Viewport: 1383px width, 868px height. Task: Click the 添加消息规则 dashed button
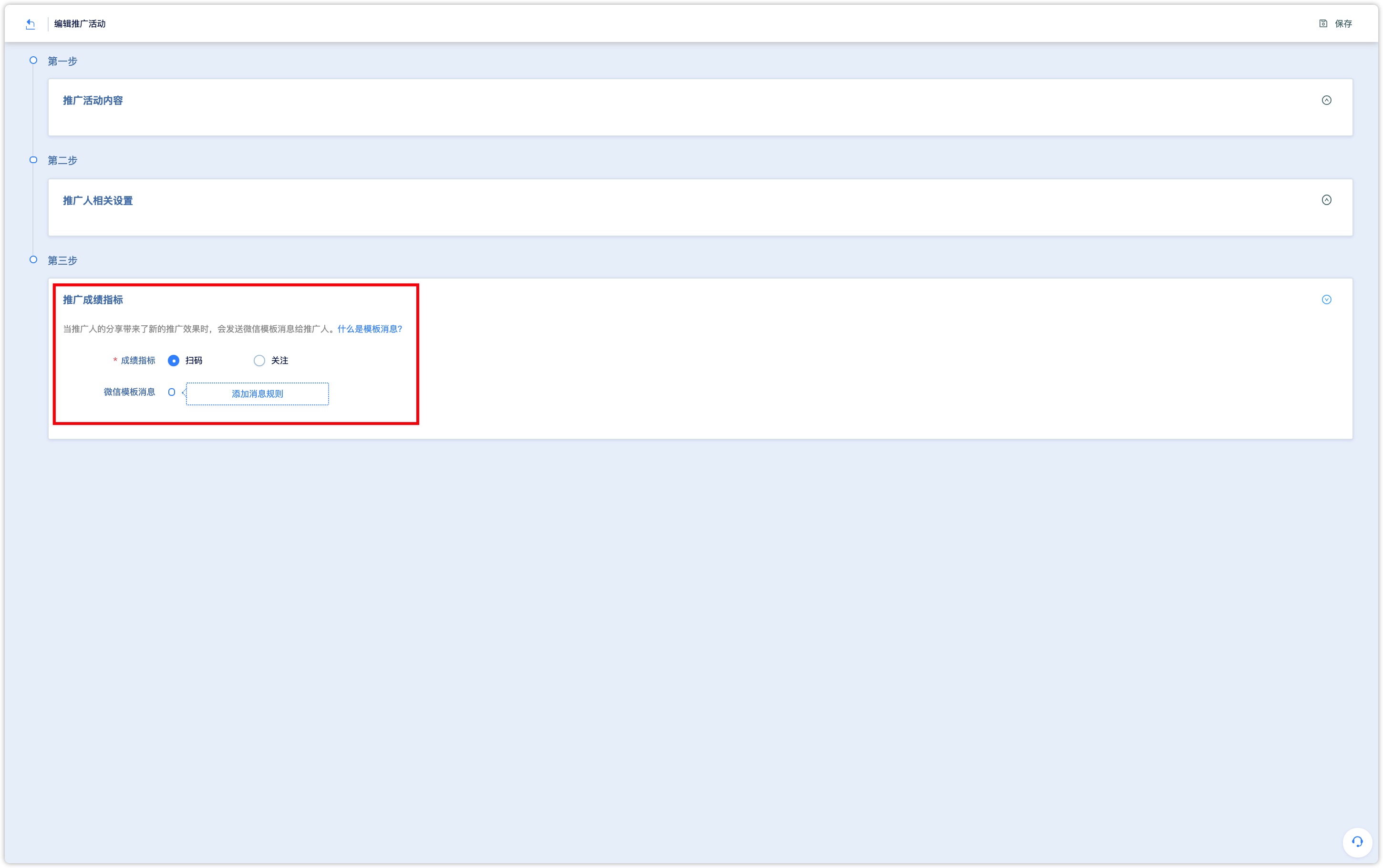coord(257,394)
